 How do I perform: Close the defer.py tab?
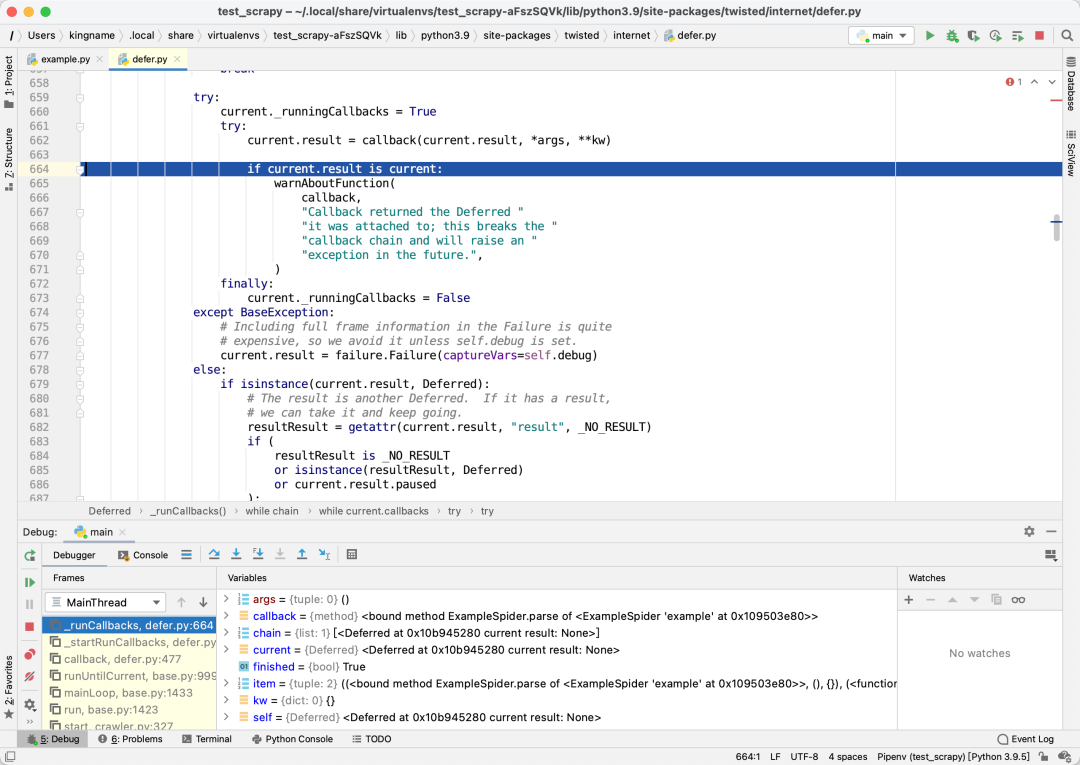pyautogui.click(x=177, y=59)
